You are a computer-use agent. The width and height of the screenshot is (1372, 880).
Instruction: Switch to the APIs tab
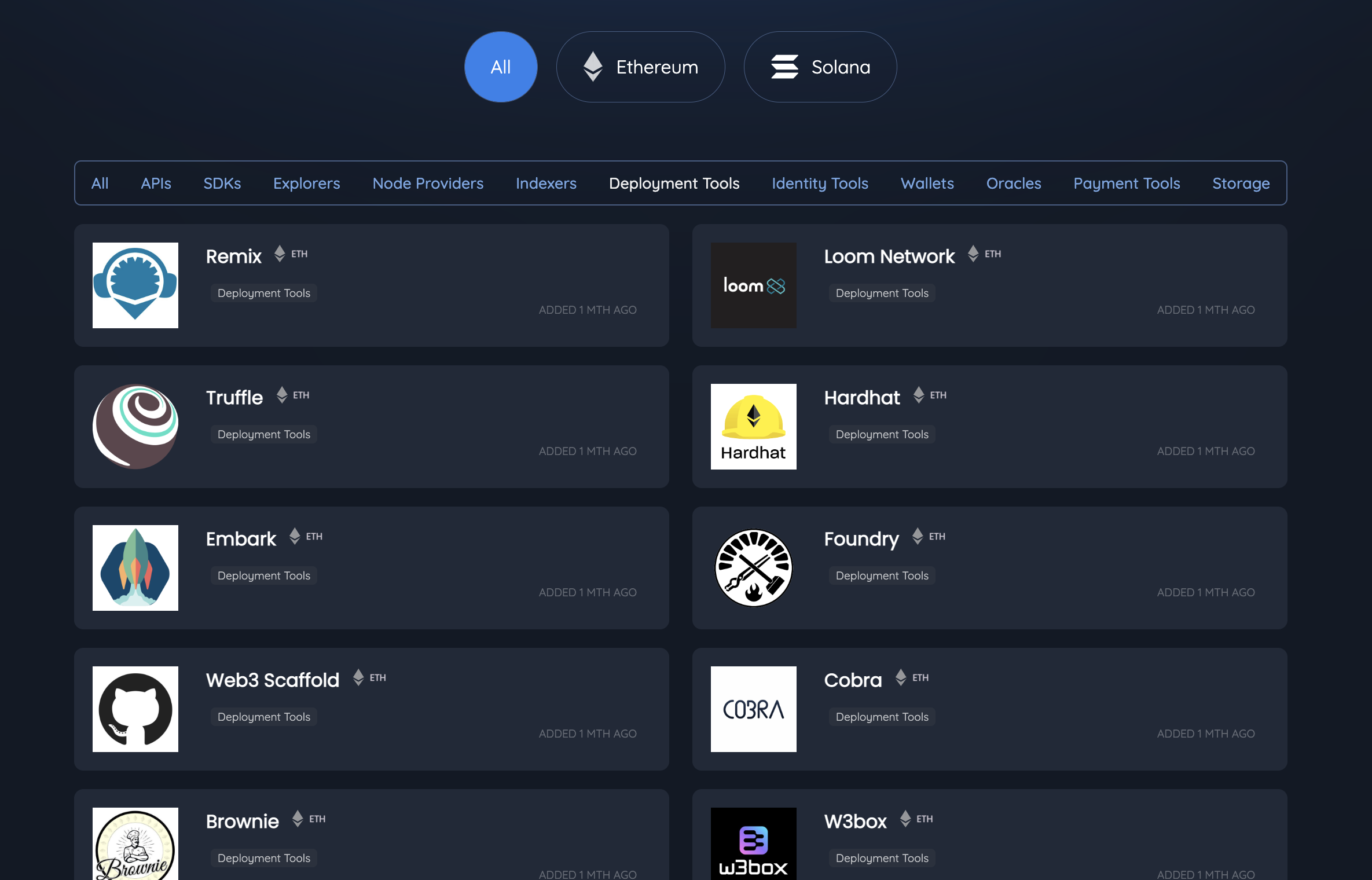156,184
